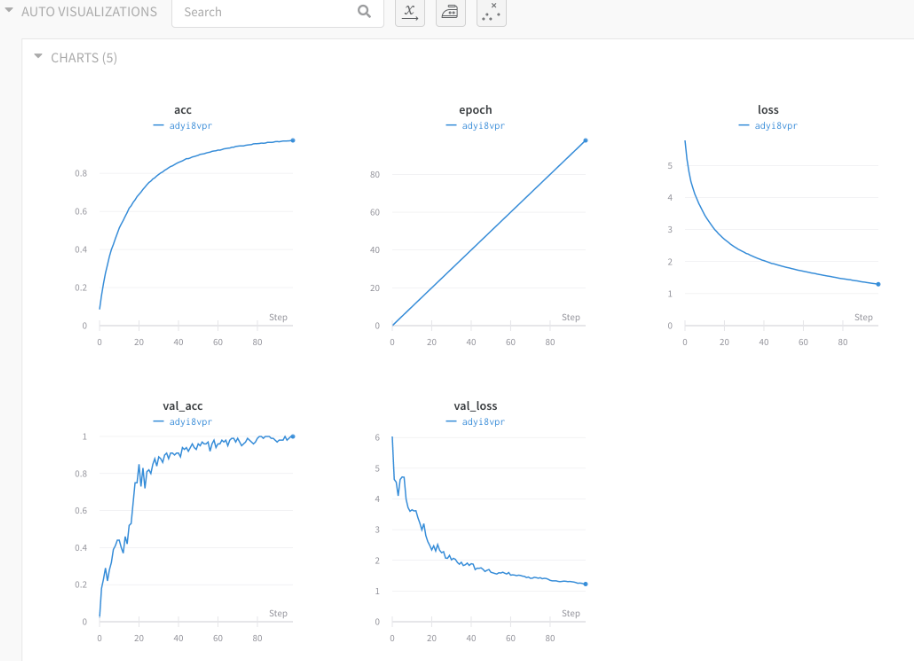Type in the Search input field
Screen dimensions: 914x661
point(265,12)
